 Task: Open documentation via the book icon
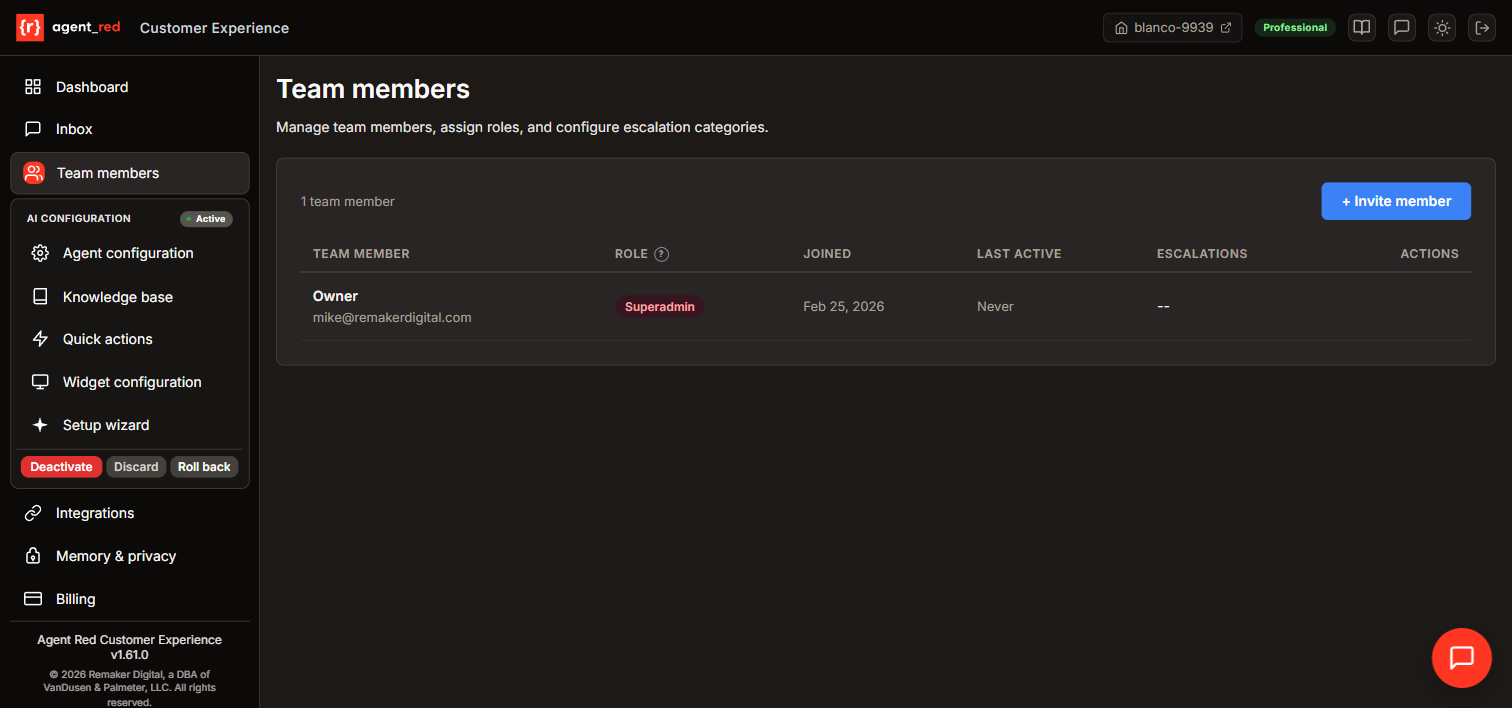1361,27
